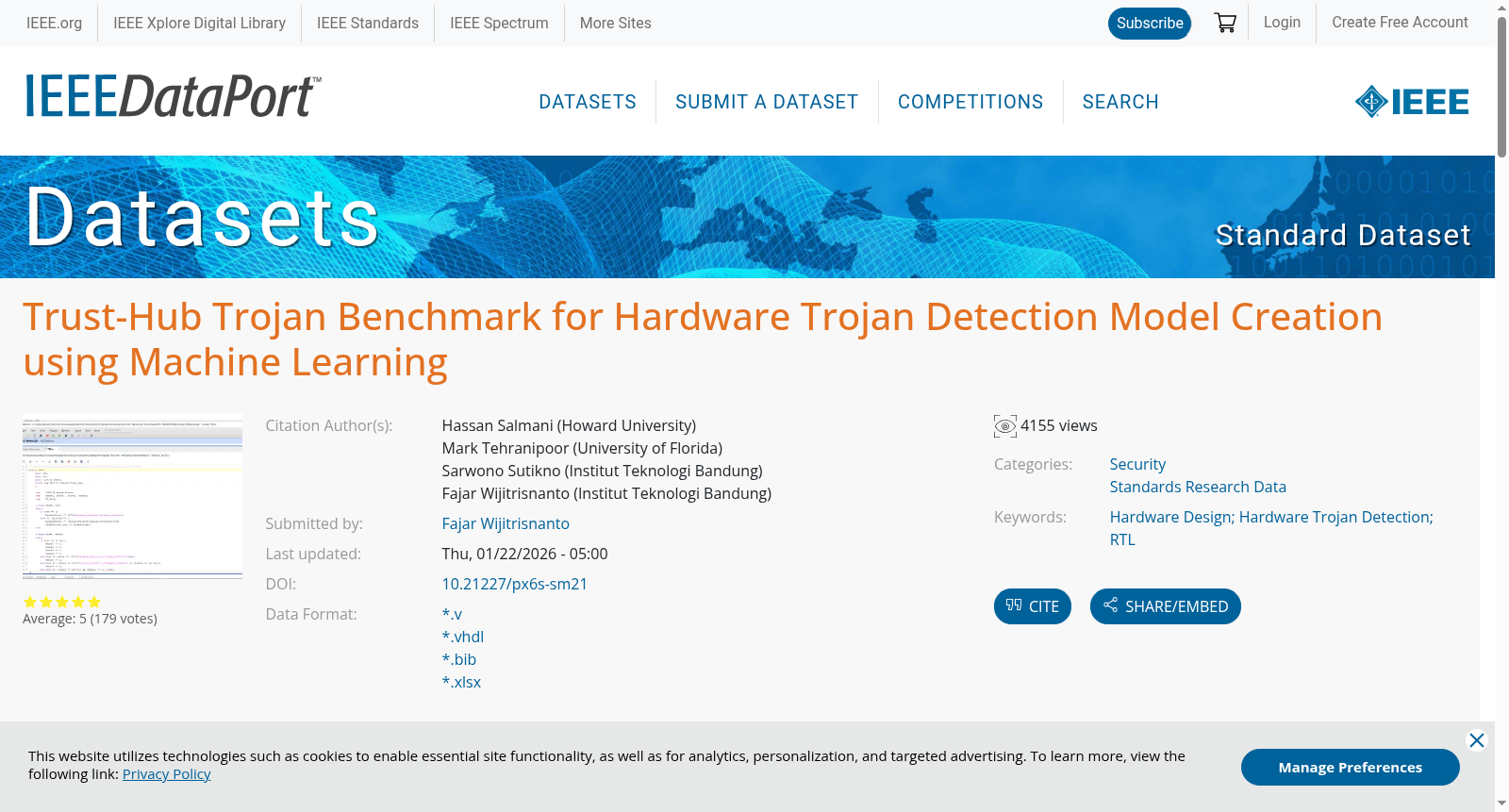This screenshot has height=812, width=1509.
Task: Click the last updated date text
Action: 524,554
